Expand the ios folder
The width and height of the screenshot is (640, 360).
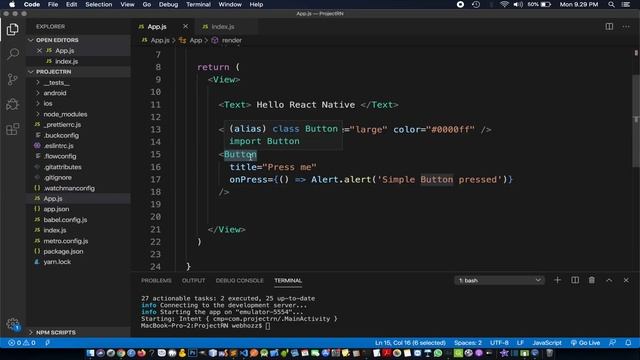point(48,104)
